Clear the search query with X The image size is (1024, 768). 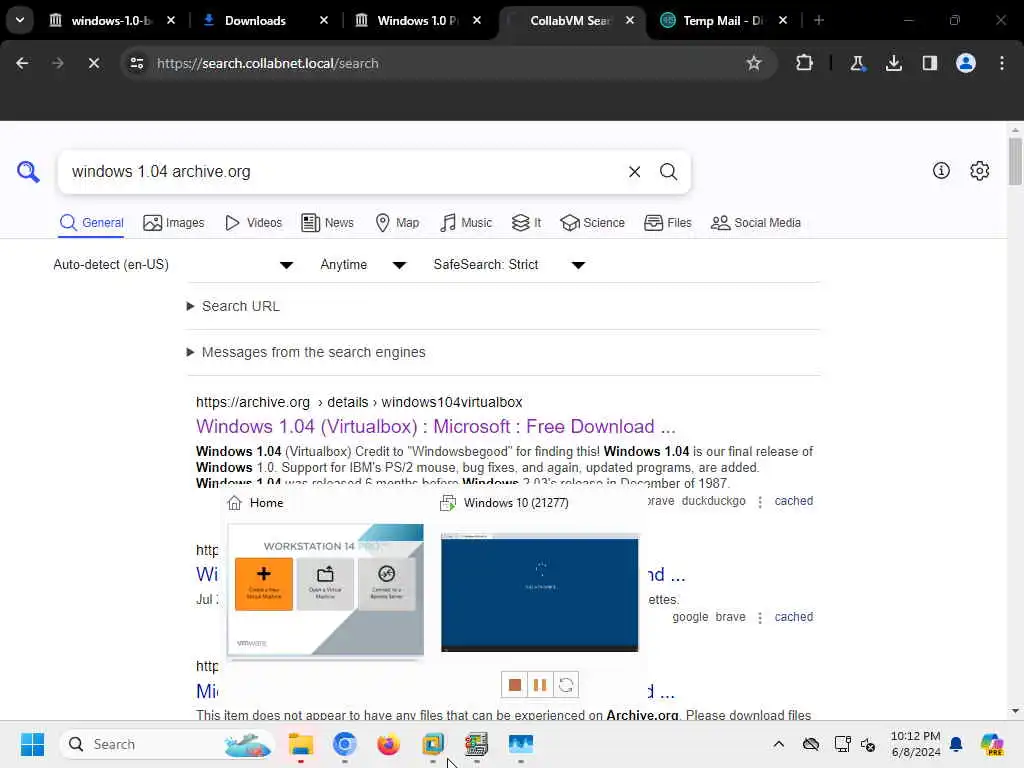pos(634,172)
